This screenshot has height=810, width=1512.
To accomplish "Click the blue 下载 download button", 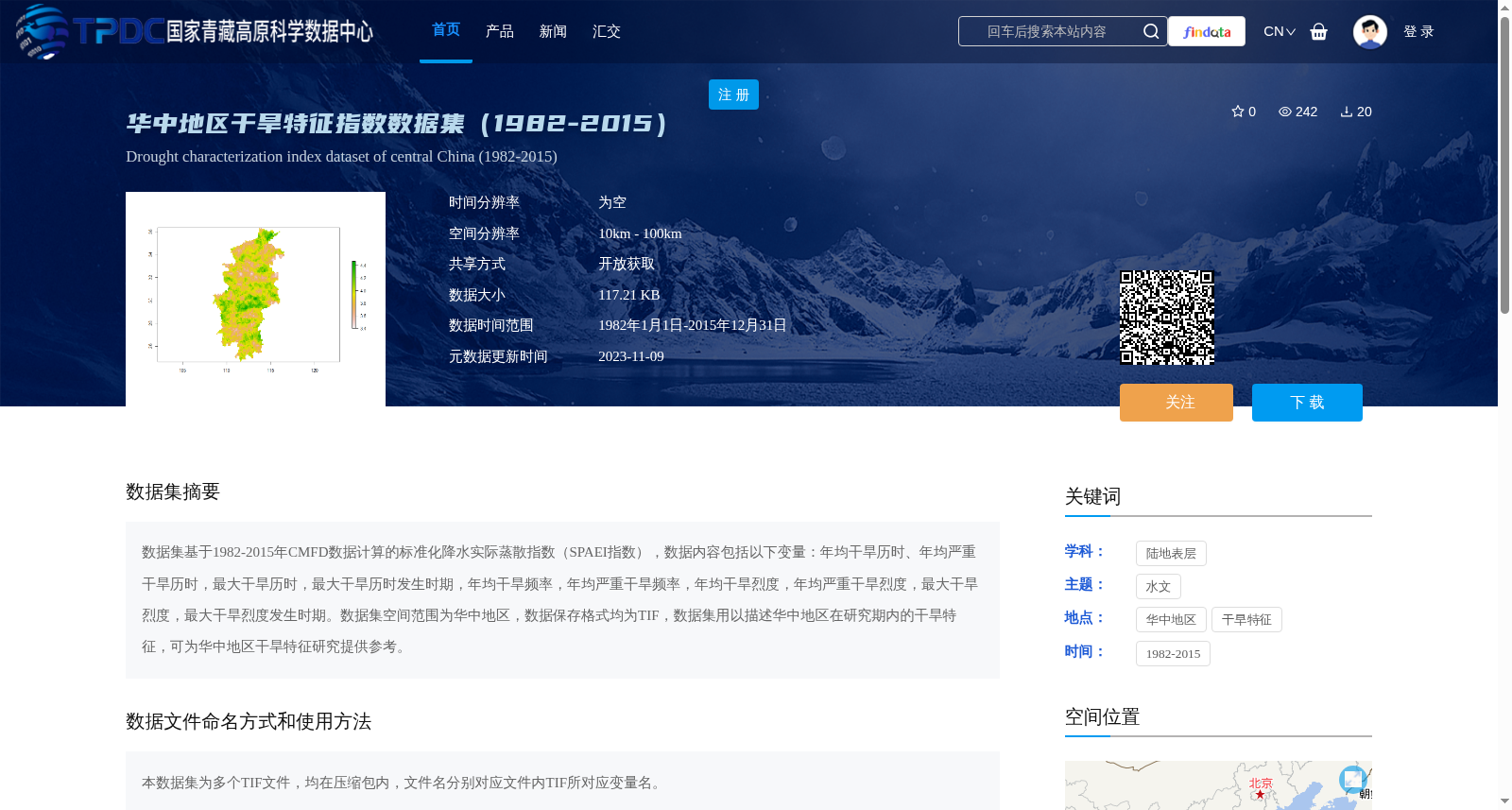I will point(1307,403).
